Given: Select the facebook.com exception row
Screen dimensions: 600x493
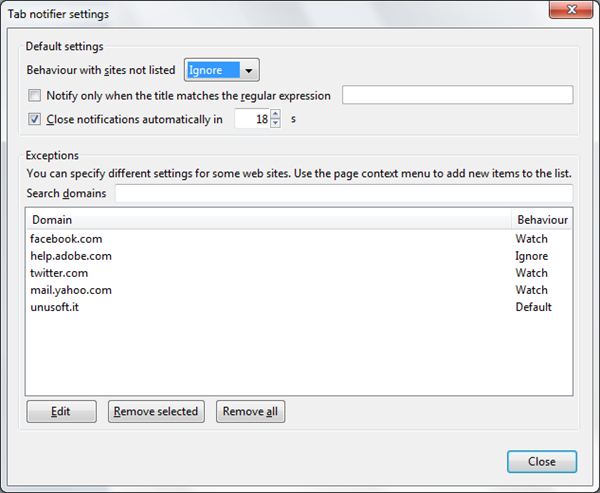Looking at the screenshot, I should click(66, 239).
